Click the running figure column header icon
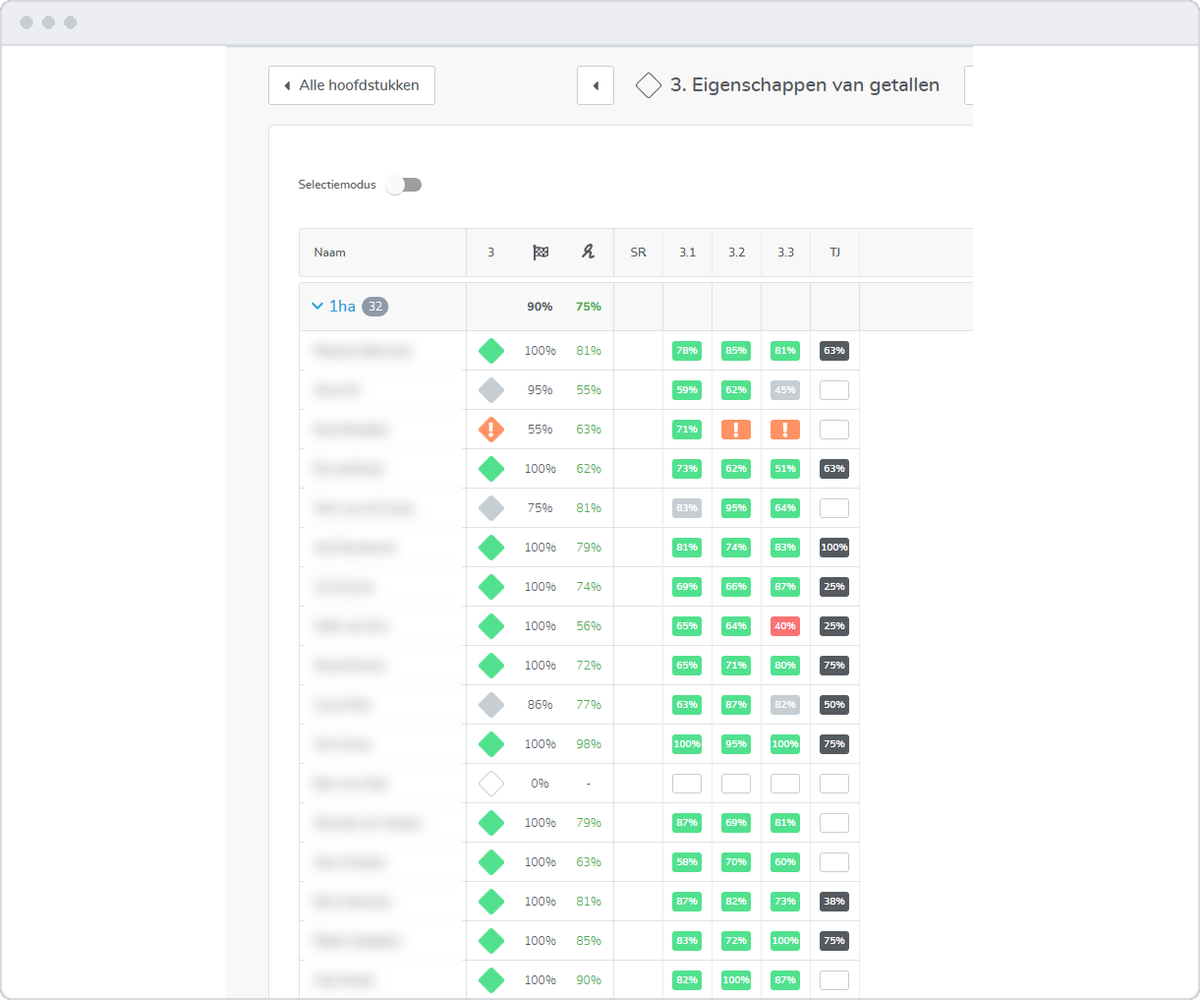 tap(588, 253)
